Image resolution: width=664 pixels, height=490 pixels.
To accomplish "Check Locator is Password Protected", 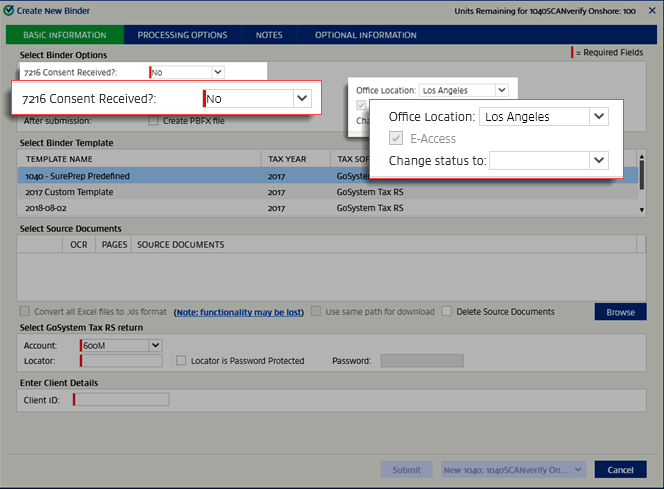I will tap(181, 360).
